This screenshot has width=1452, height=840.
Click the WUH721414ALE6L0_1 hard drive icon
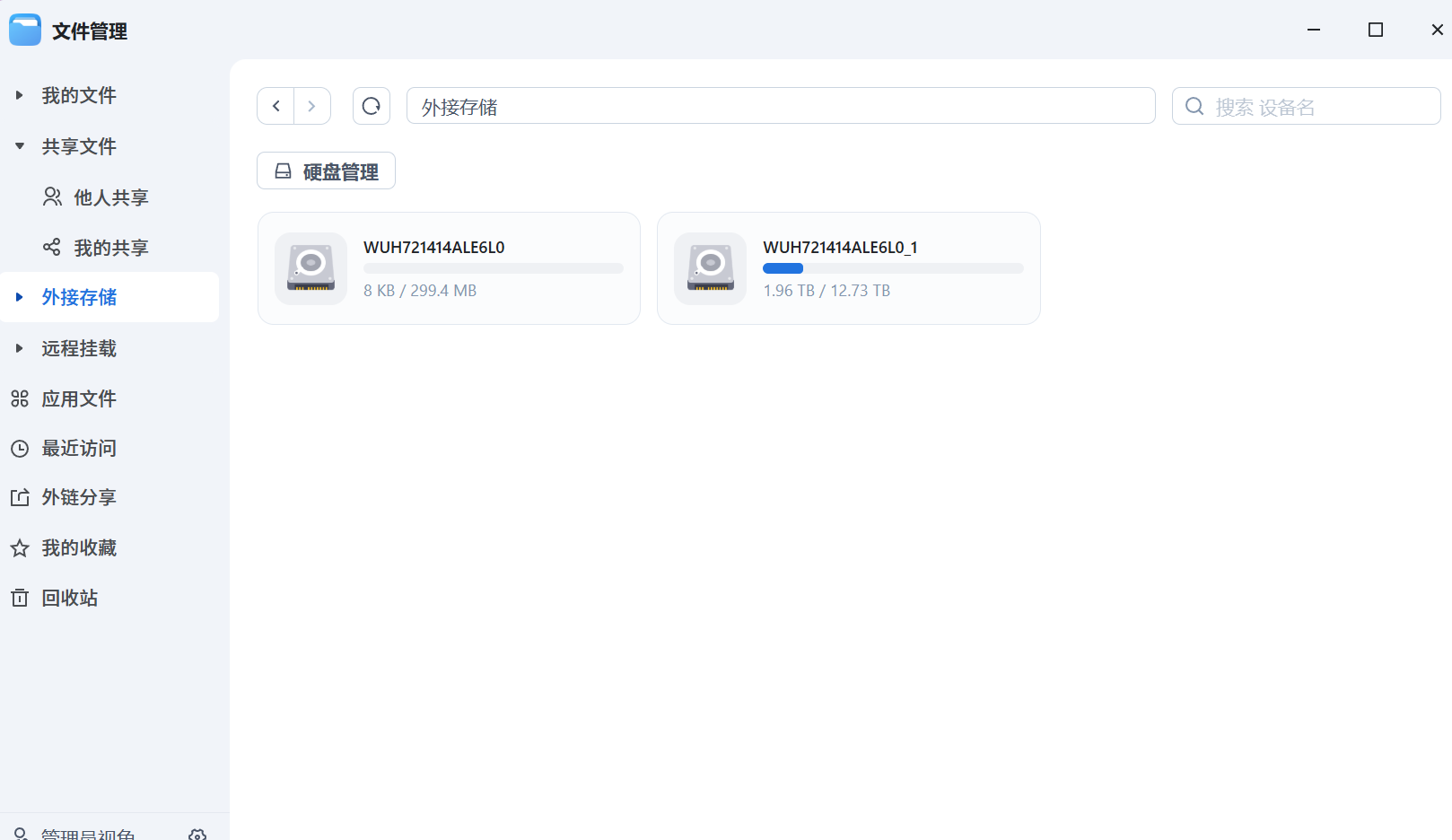click(711, 268)
